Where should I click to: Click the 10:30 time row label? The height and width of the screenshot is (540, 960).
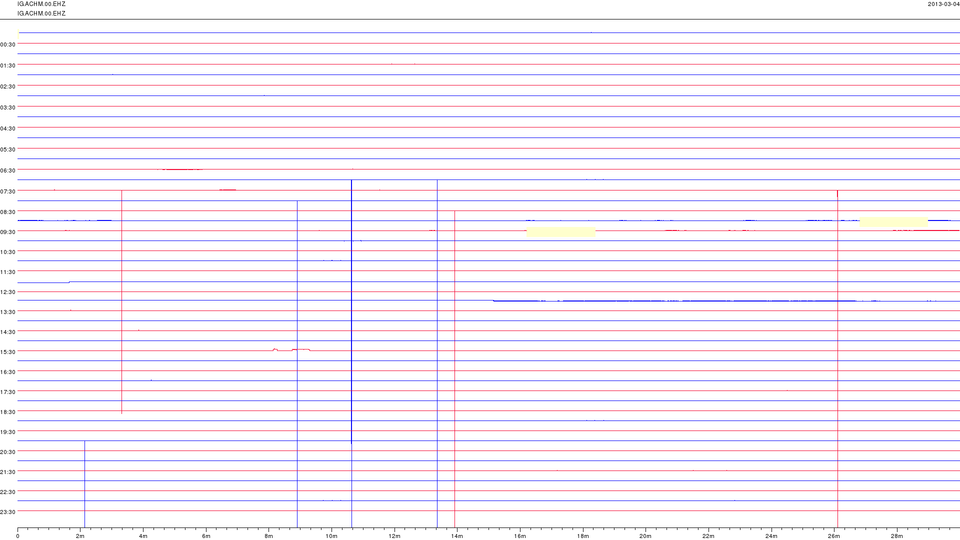click(7, 252)
